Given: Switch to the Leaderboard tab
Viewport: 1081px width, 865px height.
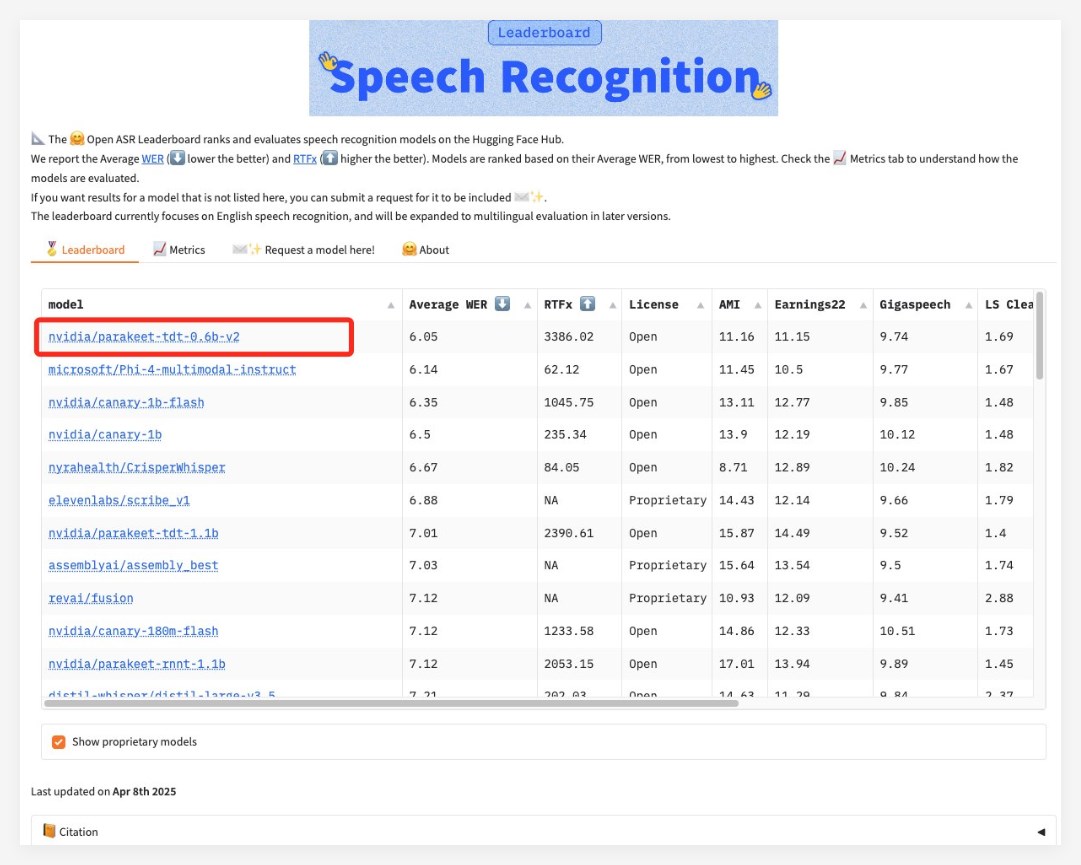Looking at the screenshot, I should [x=85, y=250].
